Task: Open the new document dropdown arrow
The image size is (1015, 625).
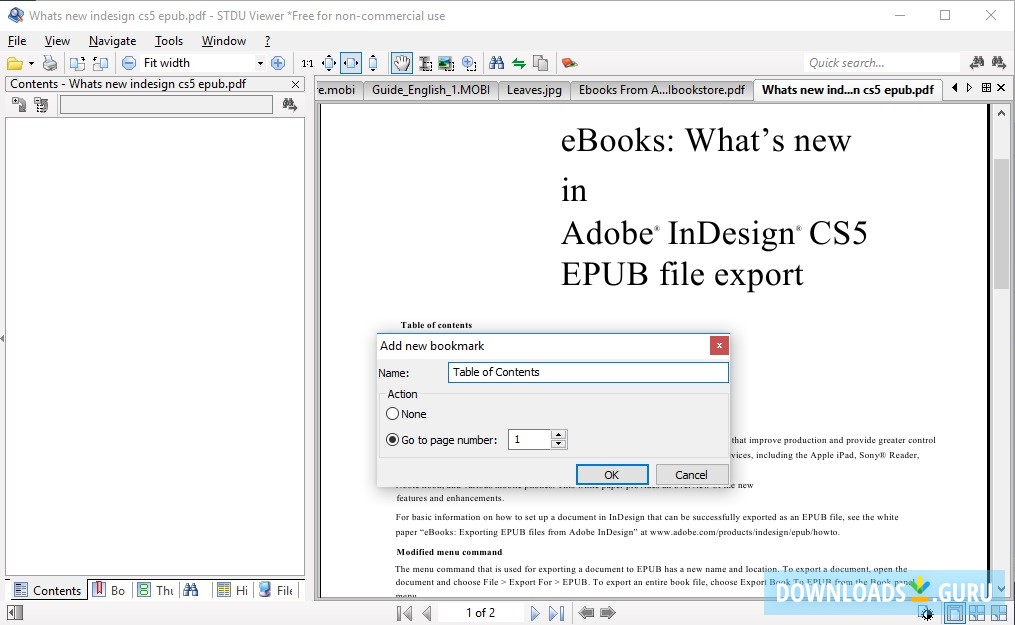Action: coord(31,62)
